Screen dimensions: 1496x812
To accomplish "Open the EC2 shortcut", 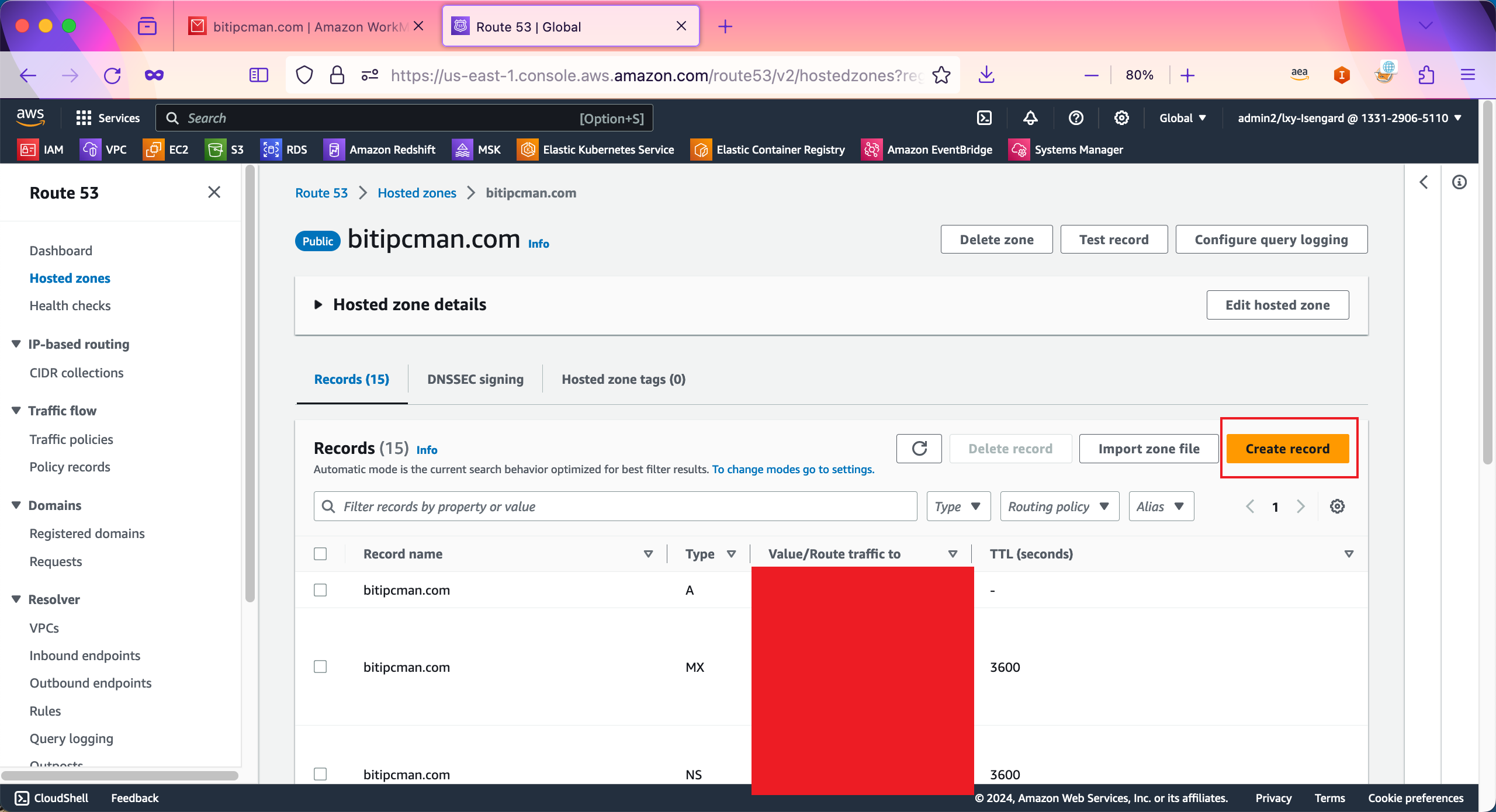I will click(x=166, y=150).
